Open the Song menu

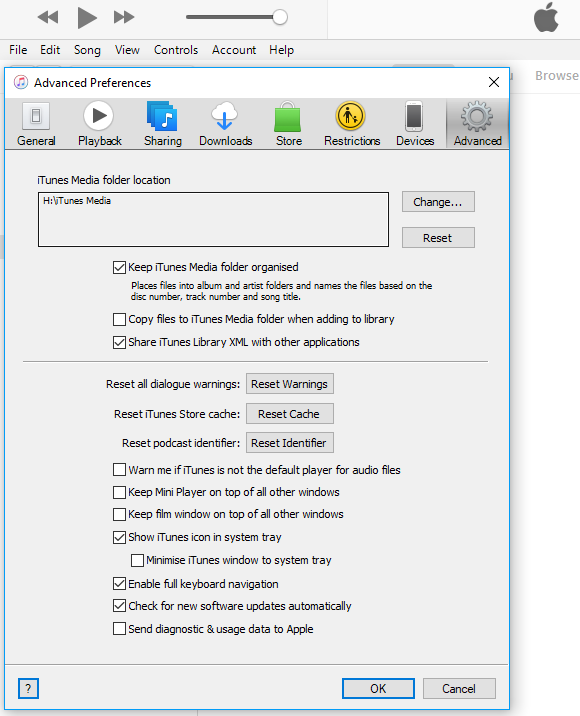point(87,50)
